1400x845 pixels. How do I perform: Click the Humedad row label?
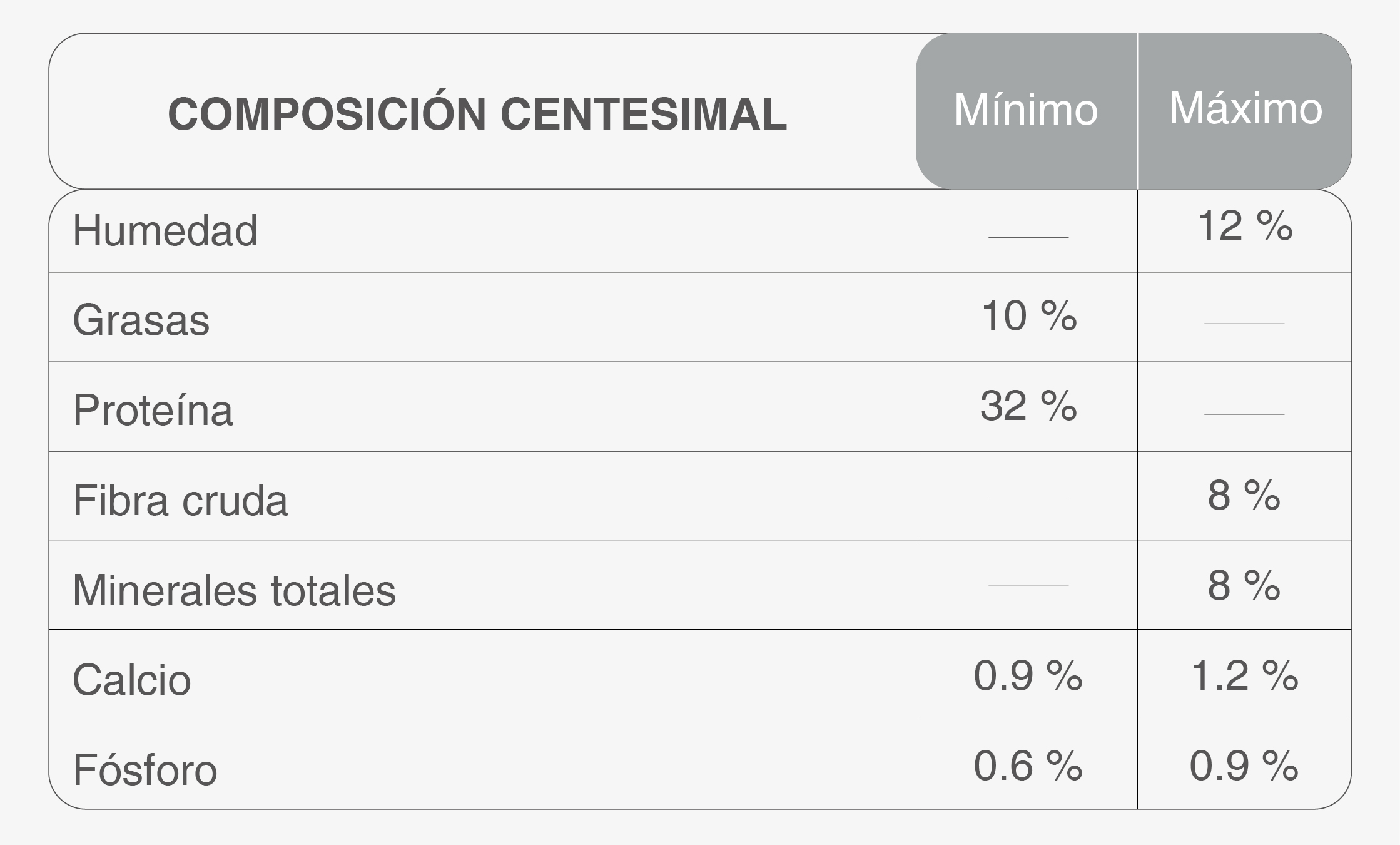click(x=165, y=230)
